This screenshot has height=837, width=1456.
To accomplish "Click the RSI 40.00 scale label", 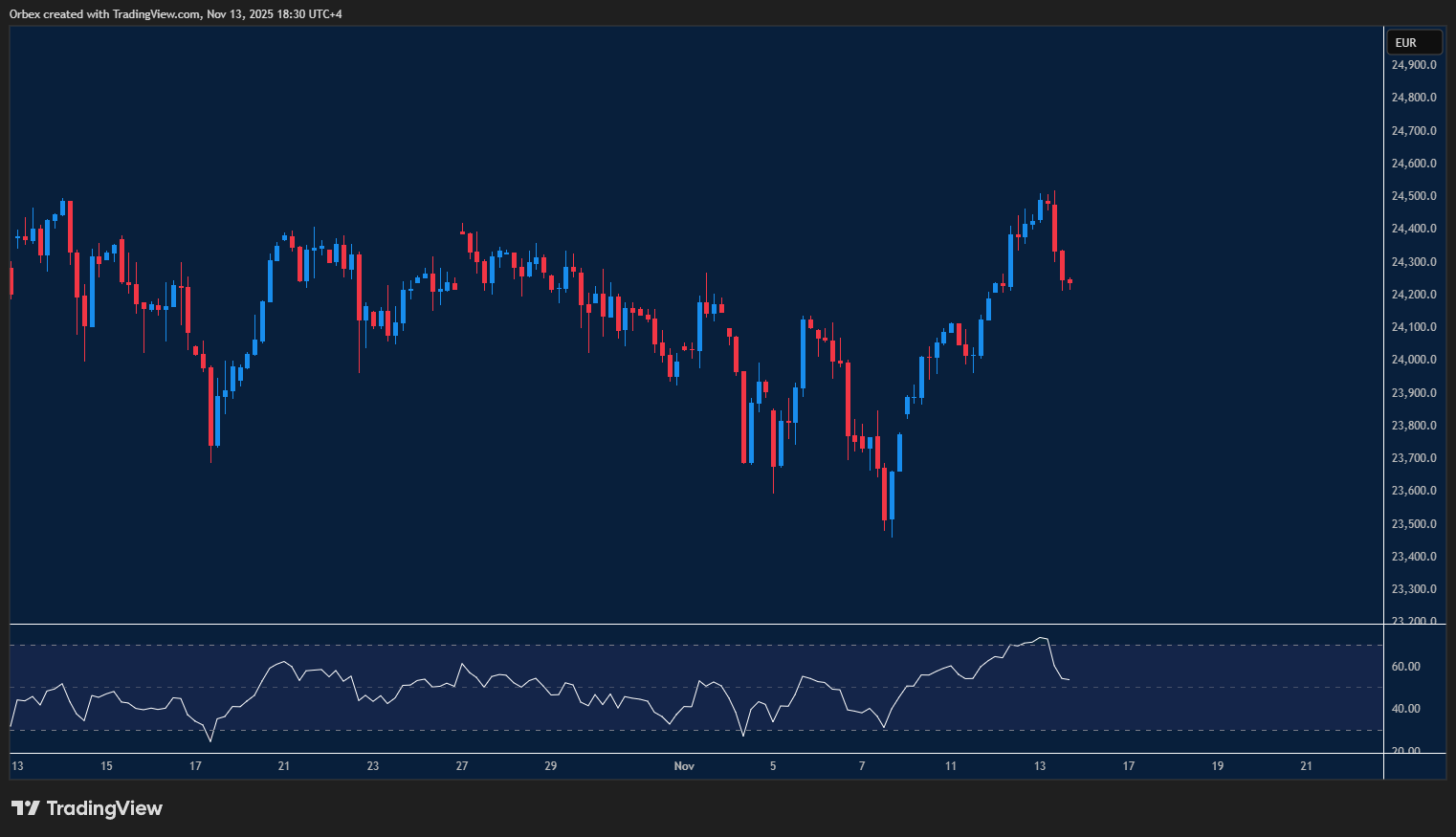I will pos(1405,709).
